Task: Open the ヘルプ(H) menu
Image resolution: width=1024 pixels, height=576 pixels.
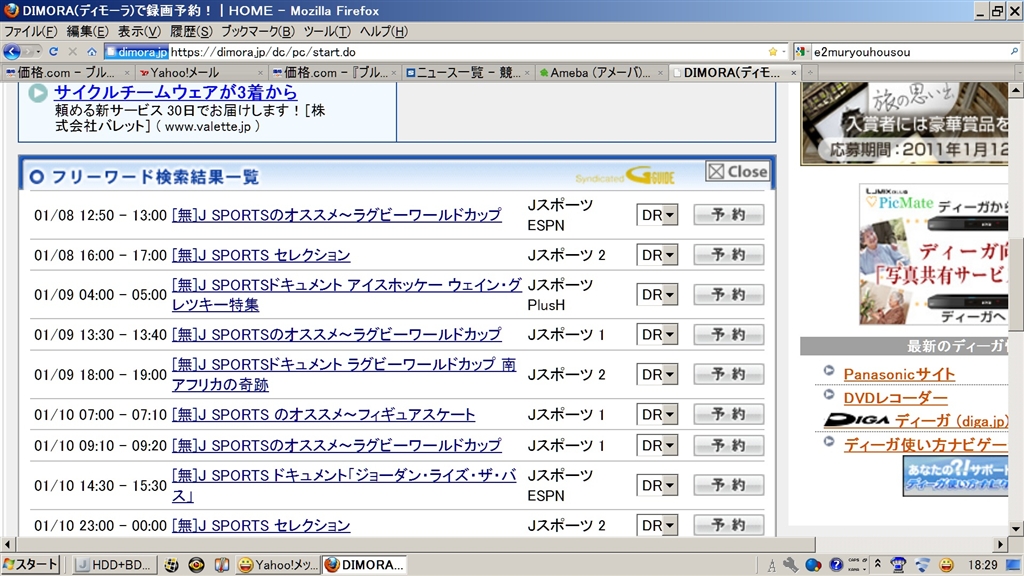Action: (x=384, y=31)
